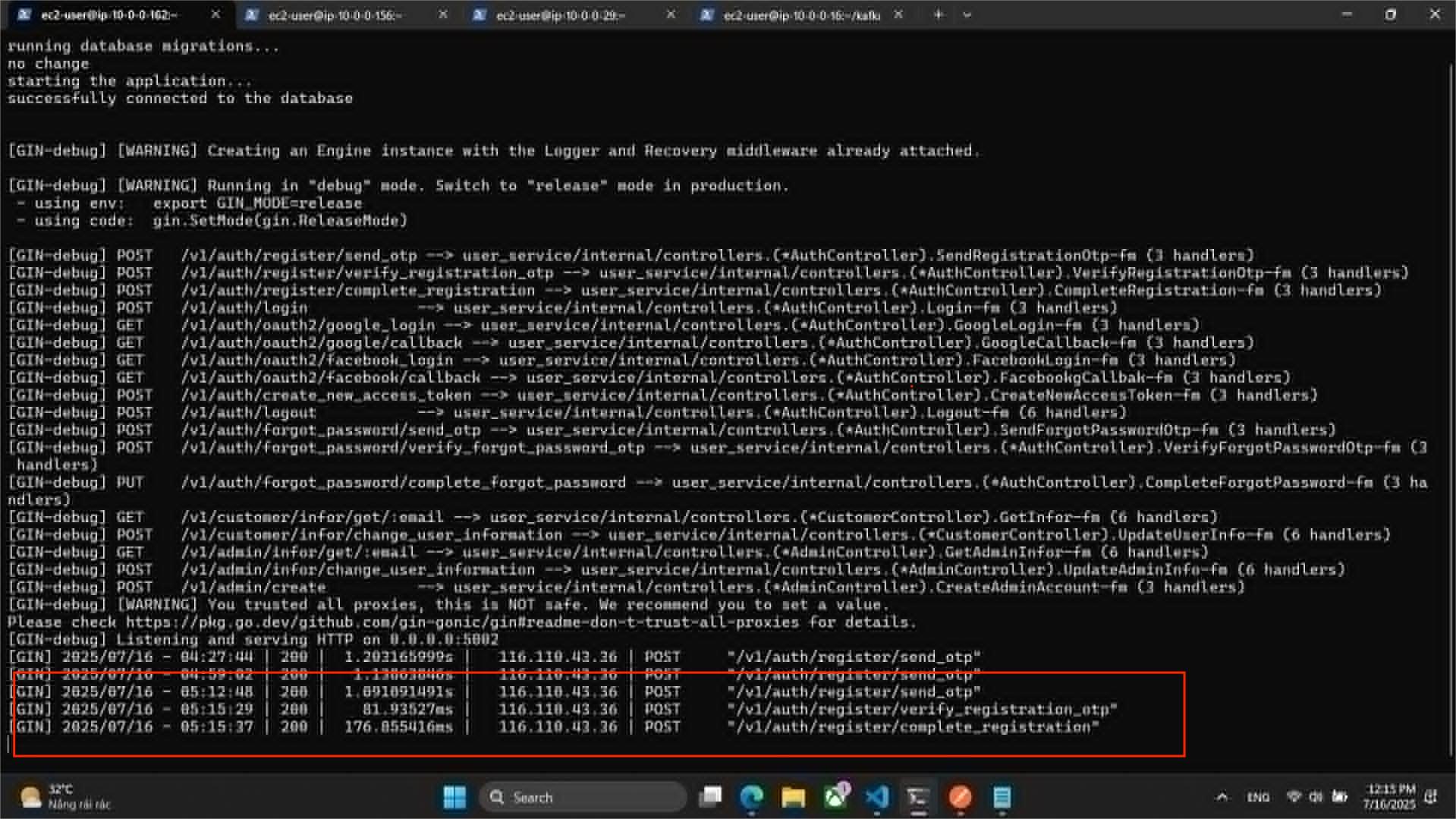This screenshot has height=819, width=1456.
Task: Restore down the terminal window
Action: [1390, 14]
